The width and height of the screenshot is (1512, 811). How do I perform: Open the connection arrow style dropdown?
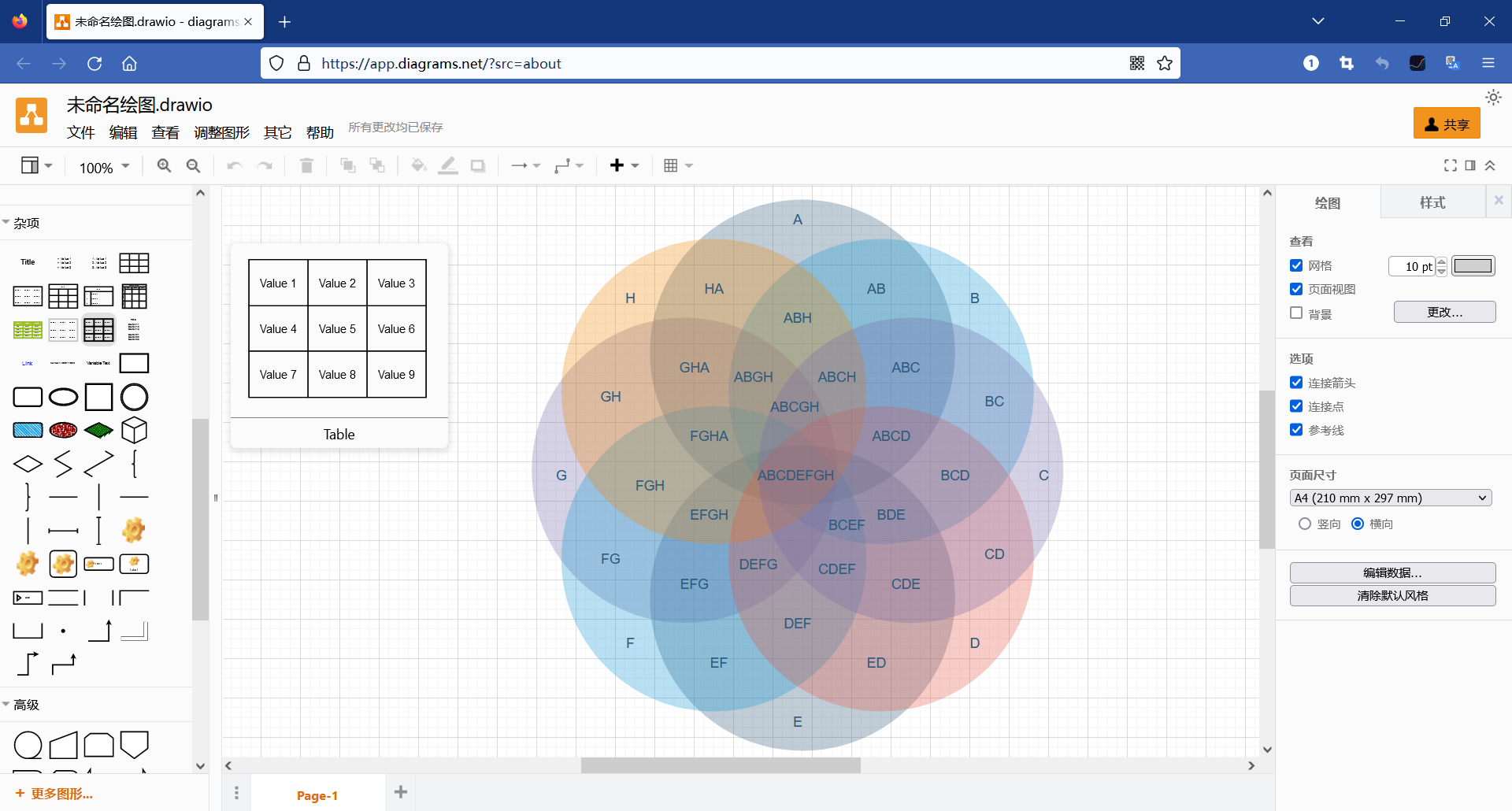(x=526, y=165)
